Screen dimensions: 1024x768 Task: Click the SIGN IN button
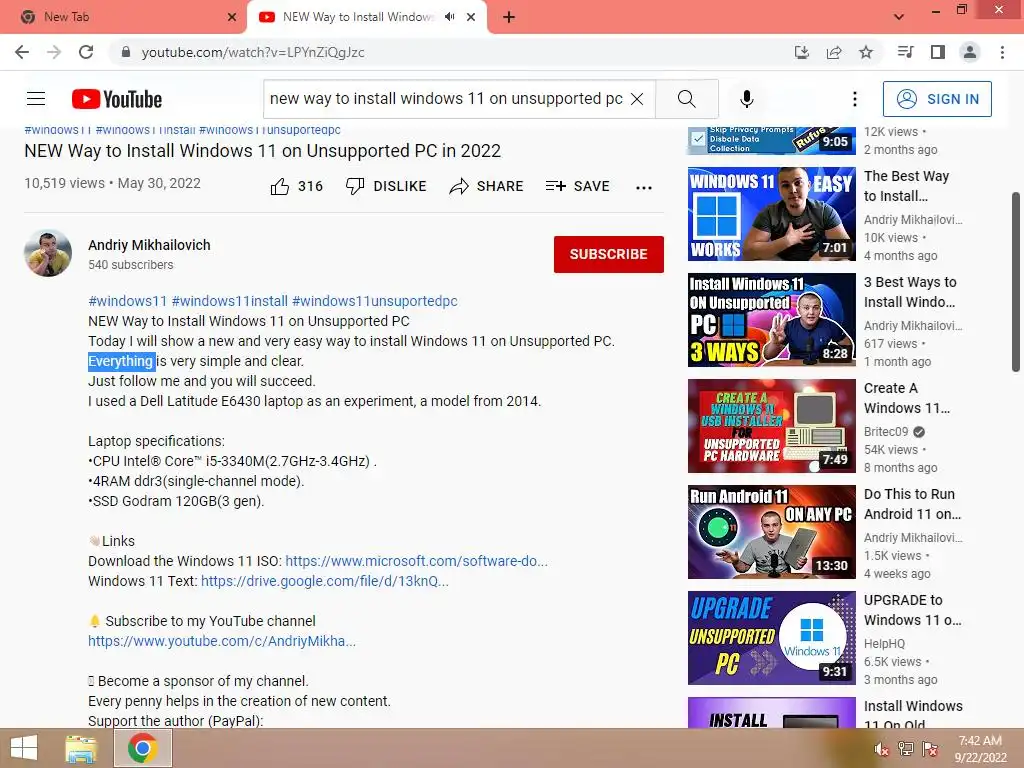pyautogui.click(x=937, y=99)
